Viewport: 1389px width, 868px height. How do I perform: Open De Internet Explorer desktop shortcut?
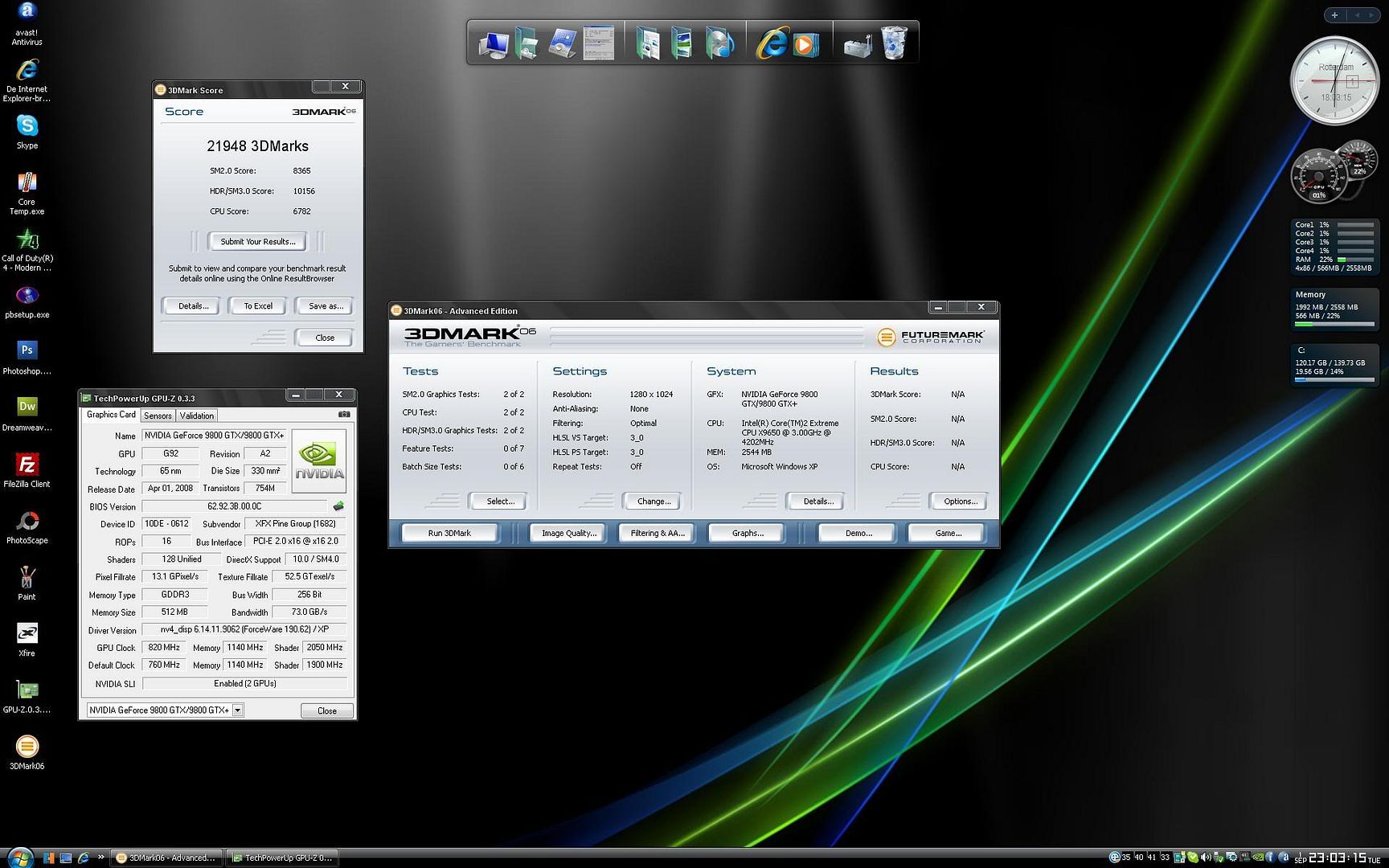27,80
